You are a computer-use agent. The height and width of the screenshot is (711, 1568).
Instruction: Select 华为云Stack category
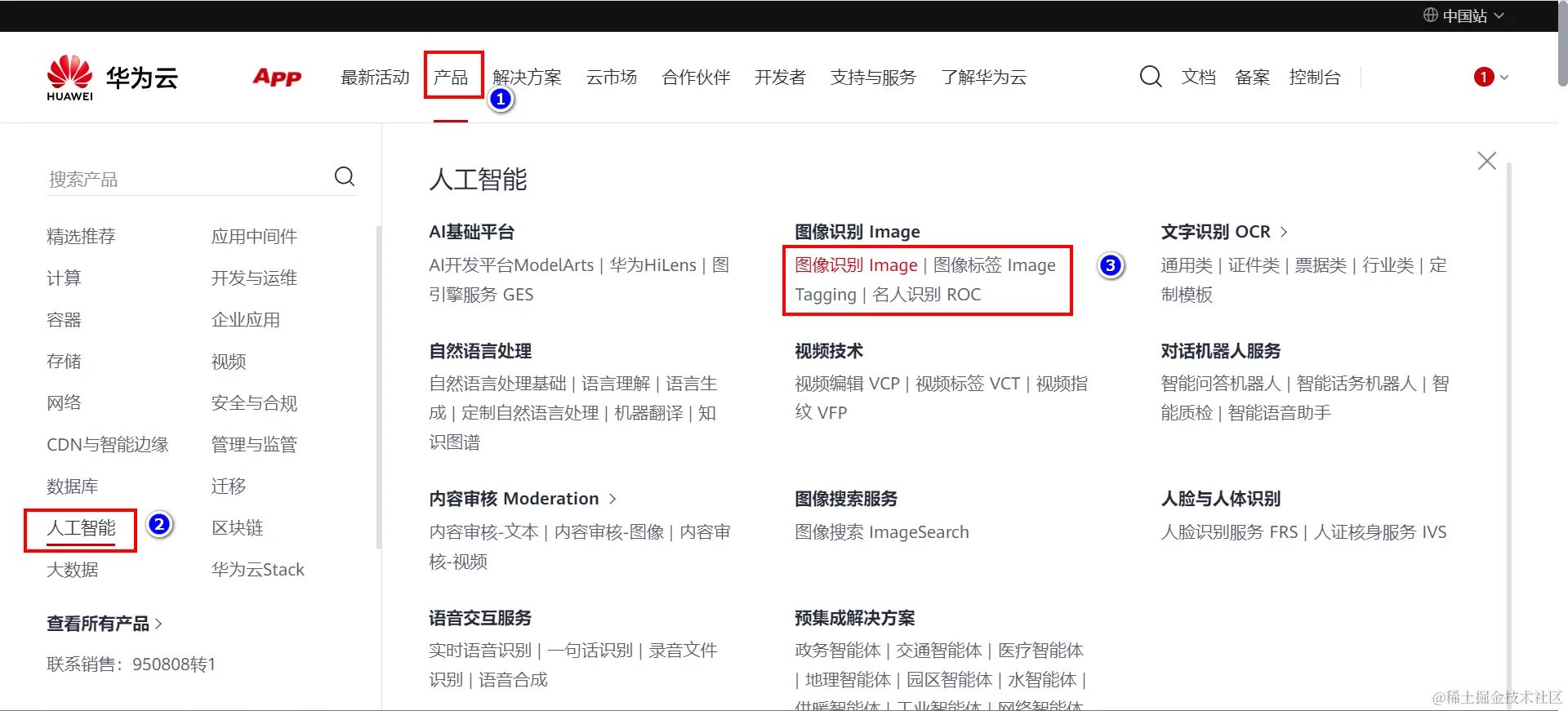pos(258,570)
